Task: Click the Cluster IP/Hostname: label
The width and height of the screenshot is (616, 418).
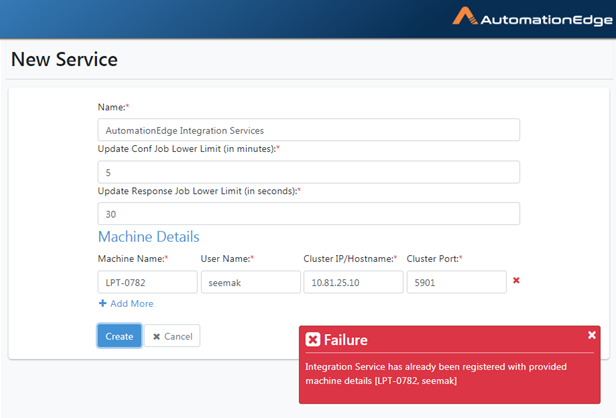Action: 350,258
